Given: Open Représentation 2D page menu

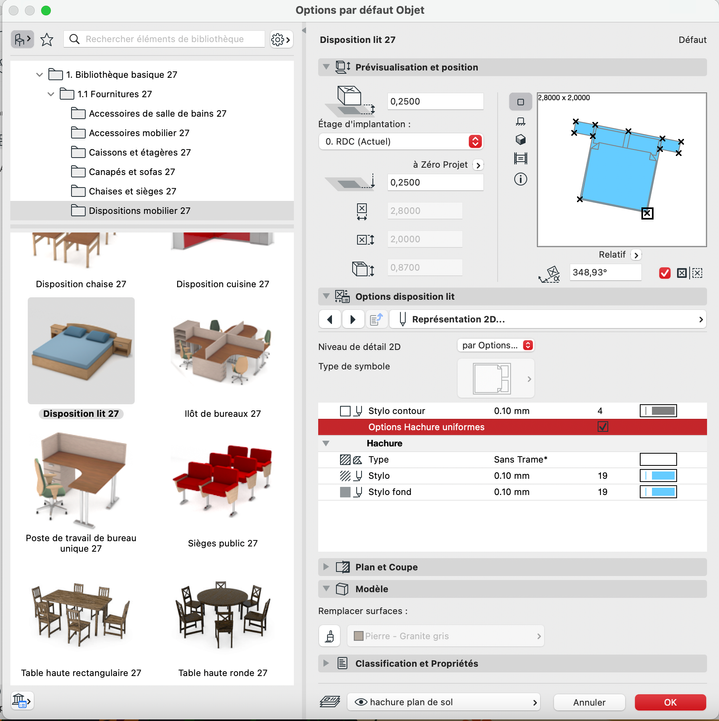Looking at the screenshot, I should (548, 319).
